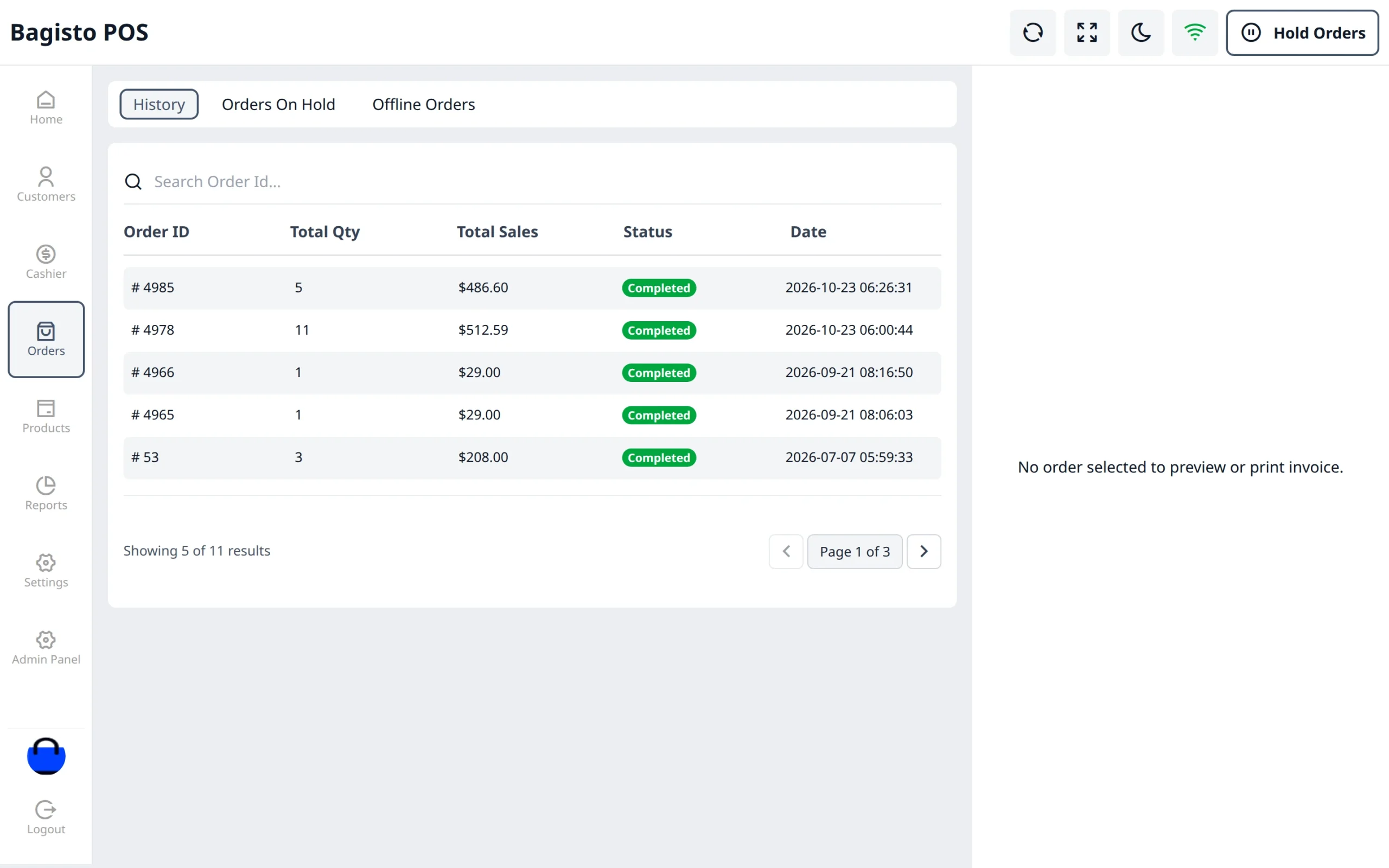1389x868 pixels.
Task: Toggle fullscreen mode icon
Action: tap(1087, 33)
